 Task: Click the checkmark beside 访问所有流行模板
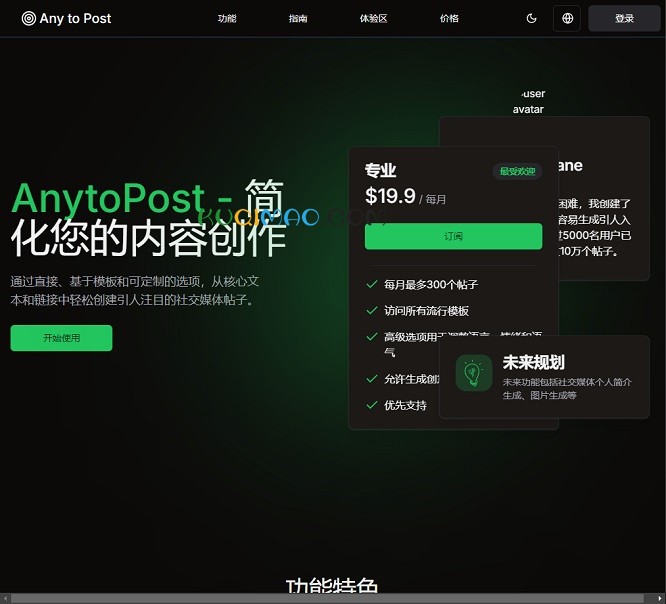click(372, 310)
